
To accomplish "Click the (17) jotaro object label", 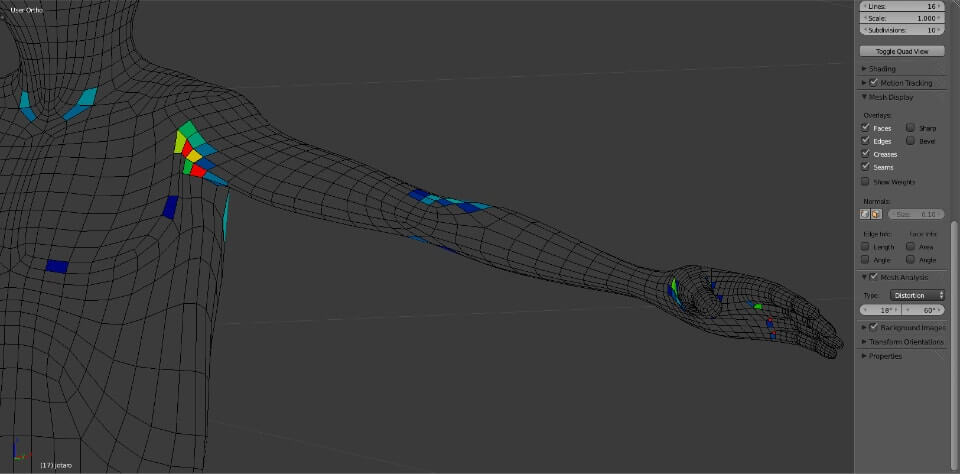I will (56, 465).
